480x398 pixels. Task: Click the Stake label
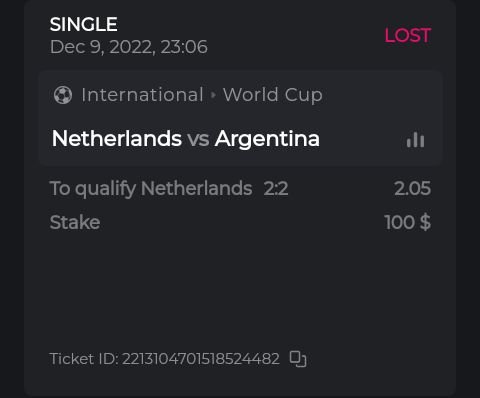(75, 222)
